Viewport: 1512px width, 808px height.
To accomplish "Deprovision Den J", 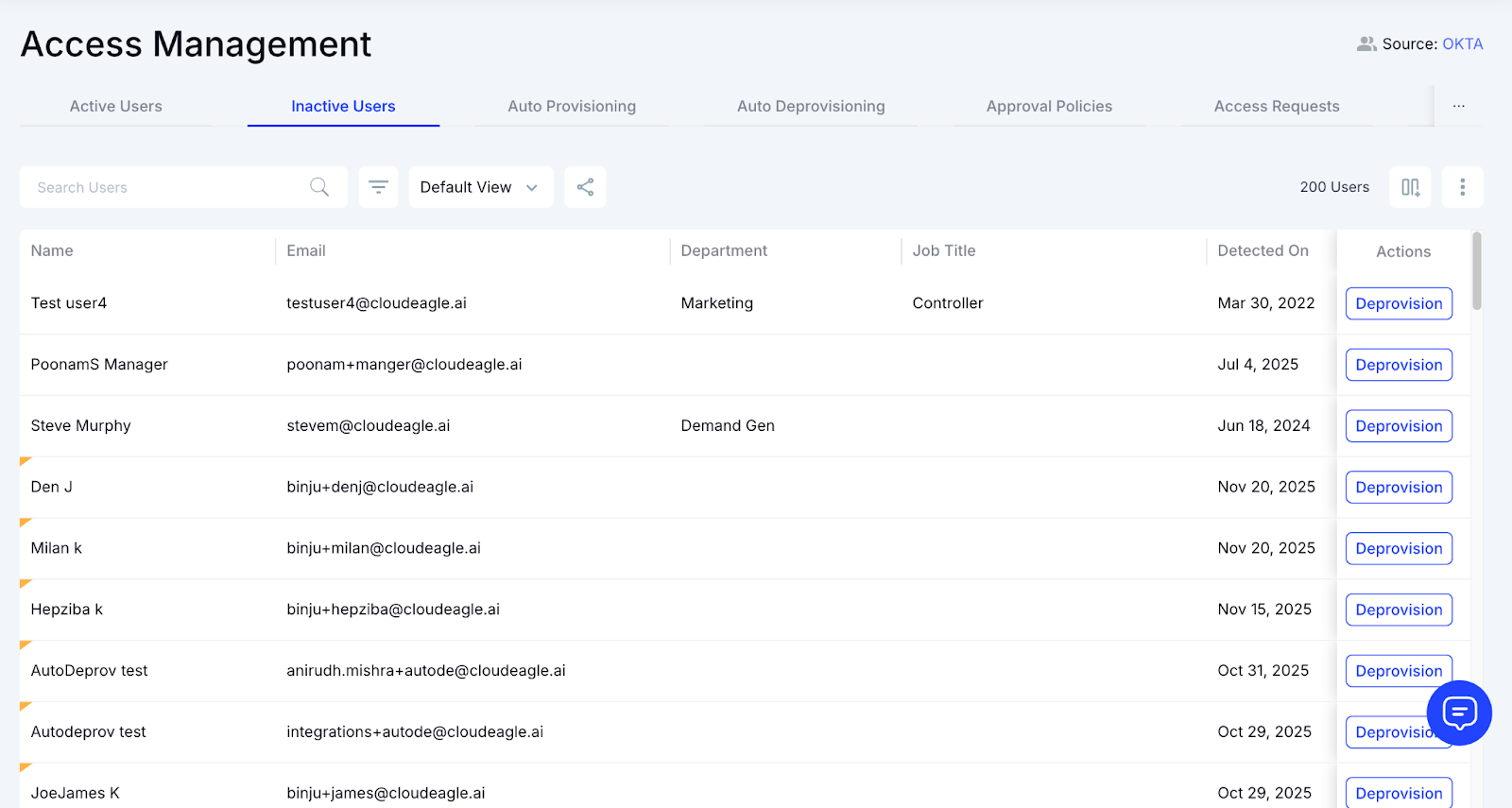I will pos(1399,488).
